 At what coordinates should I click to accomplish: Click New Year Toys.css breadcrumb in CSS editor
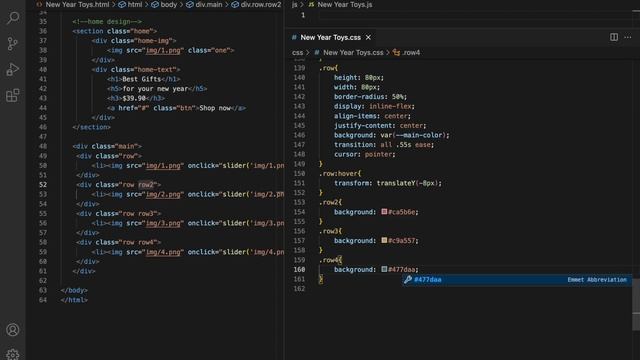coord(353,53)
